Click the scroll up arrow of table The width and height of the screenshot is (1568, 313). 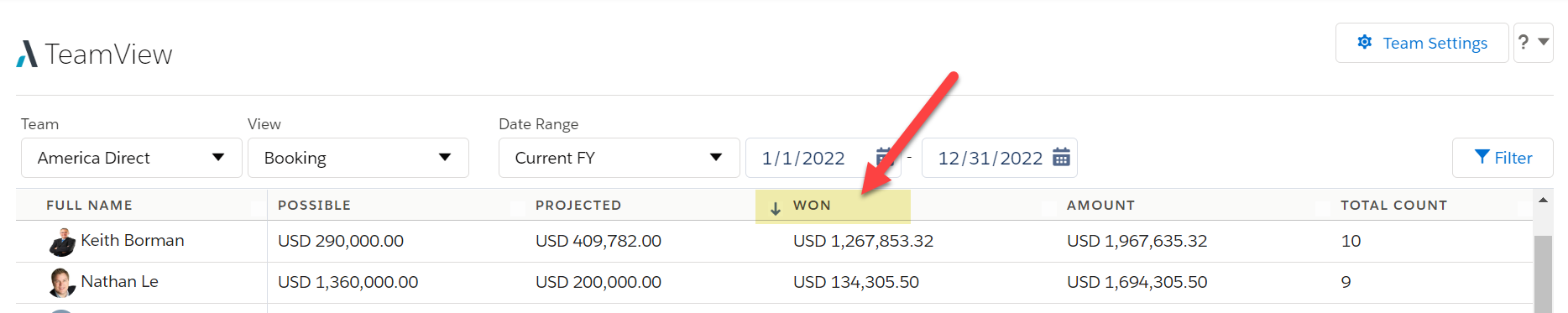pyautogui.click(x=1543, y=200)
